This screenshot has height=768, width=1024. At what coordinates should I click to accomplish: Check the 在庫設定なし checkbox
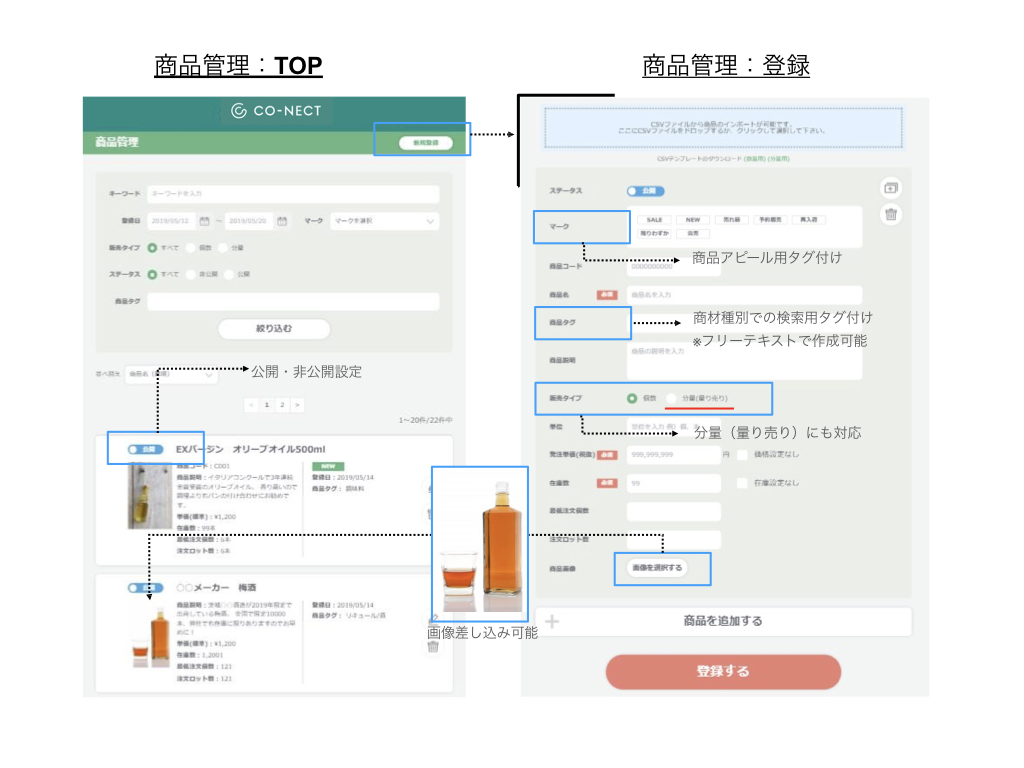click(742, 482)
